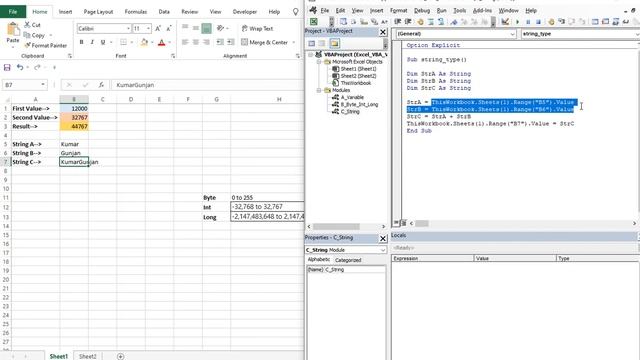Toggle Top Align in Alignment group
The image size is (640, 360).
pos(185,28)
